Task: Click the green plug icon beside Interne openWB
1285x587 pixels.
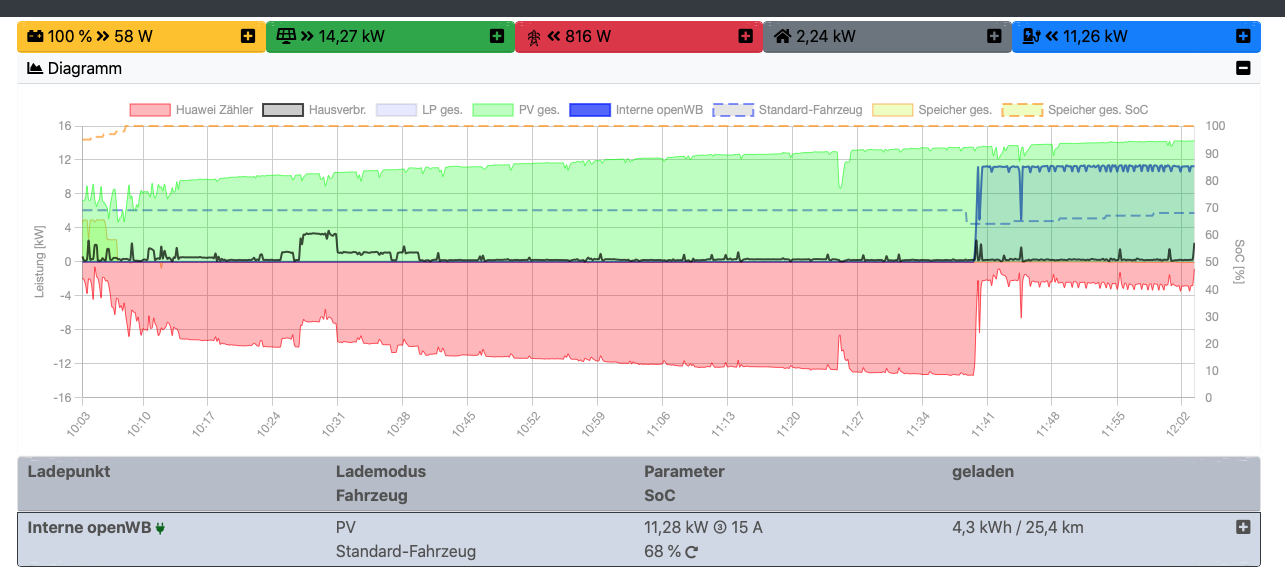Action: (160, 528)
